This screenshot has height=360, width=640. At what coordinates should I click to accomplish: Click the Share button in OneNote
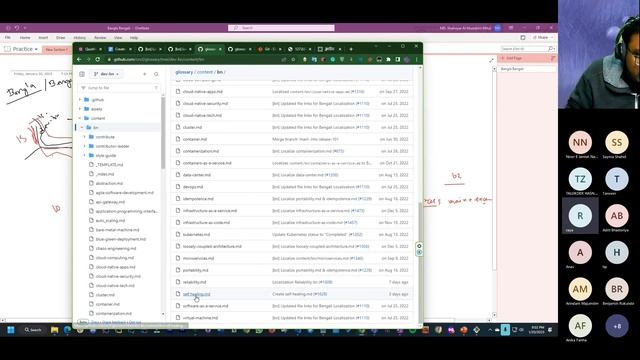coord(541,38)
